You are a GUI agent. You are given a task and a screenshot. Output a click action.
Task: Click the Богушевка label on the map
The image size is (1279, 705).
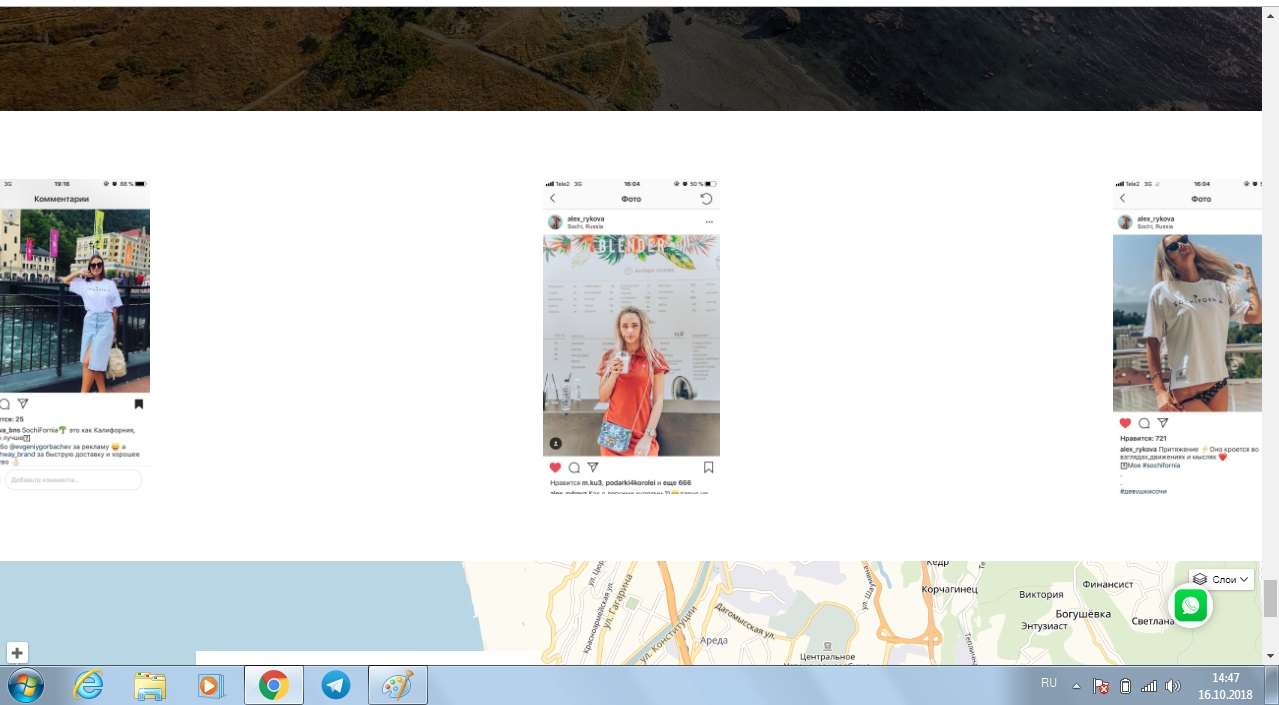point(1083,613)
